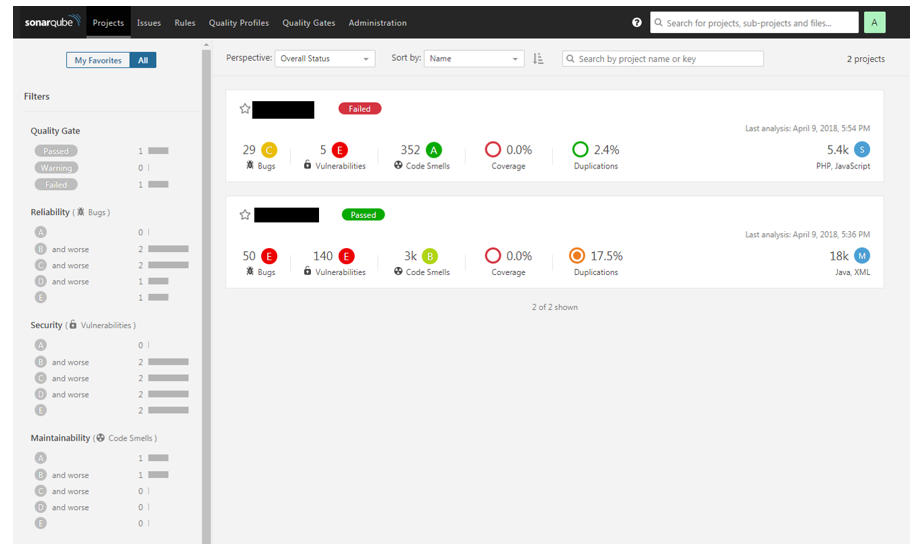
Task: Focus the global search for projects field
Action: (x=755, y=23)
